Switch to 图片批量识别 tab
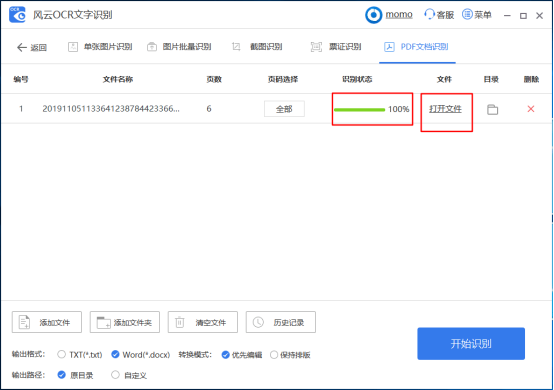 (x=179, y=47)
